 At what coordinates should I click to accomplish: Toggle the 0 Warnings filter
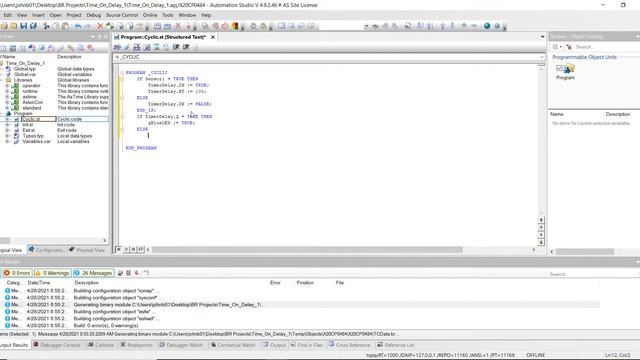53,273
